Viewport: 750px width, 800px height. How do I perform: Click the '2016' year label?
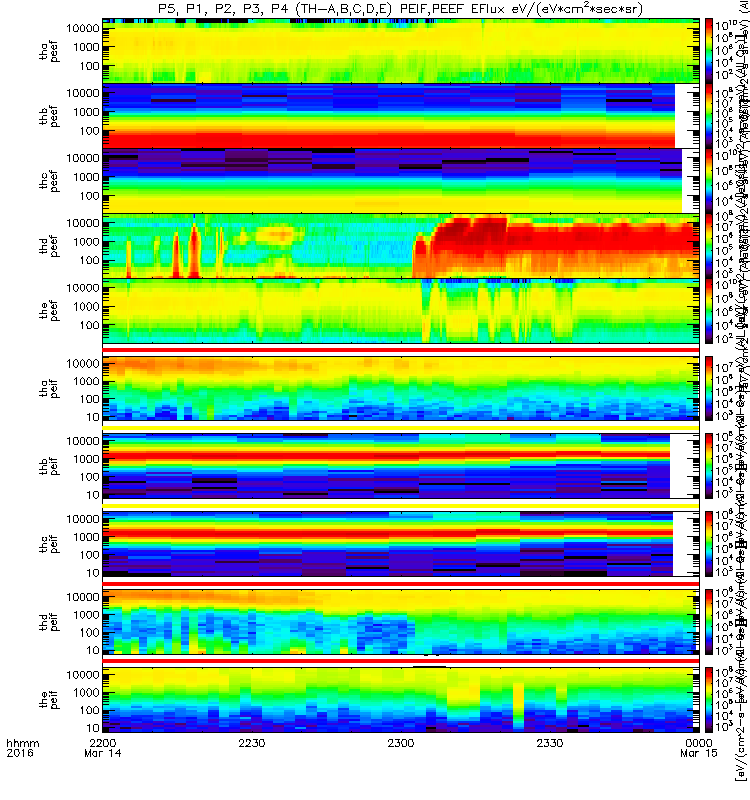tap(20, 753)
